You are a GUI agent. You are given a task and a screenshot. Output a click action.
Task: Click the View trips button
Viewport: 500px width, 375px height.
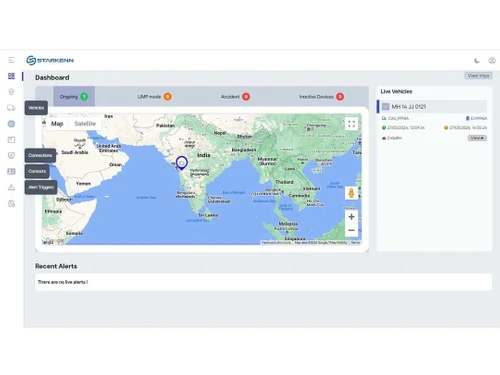[478, 76]
